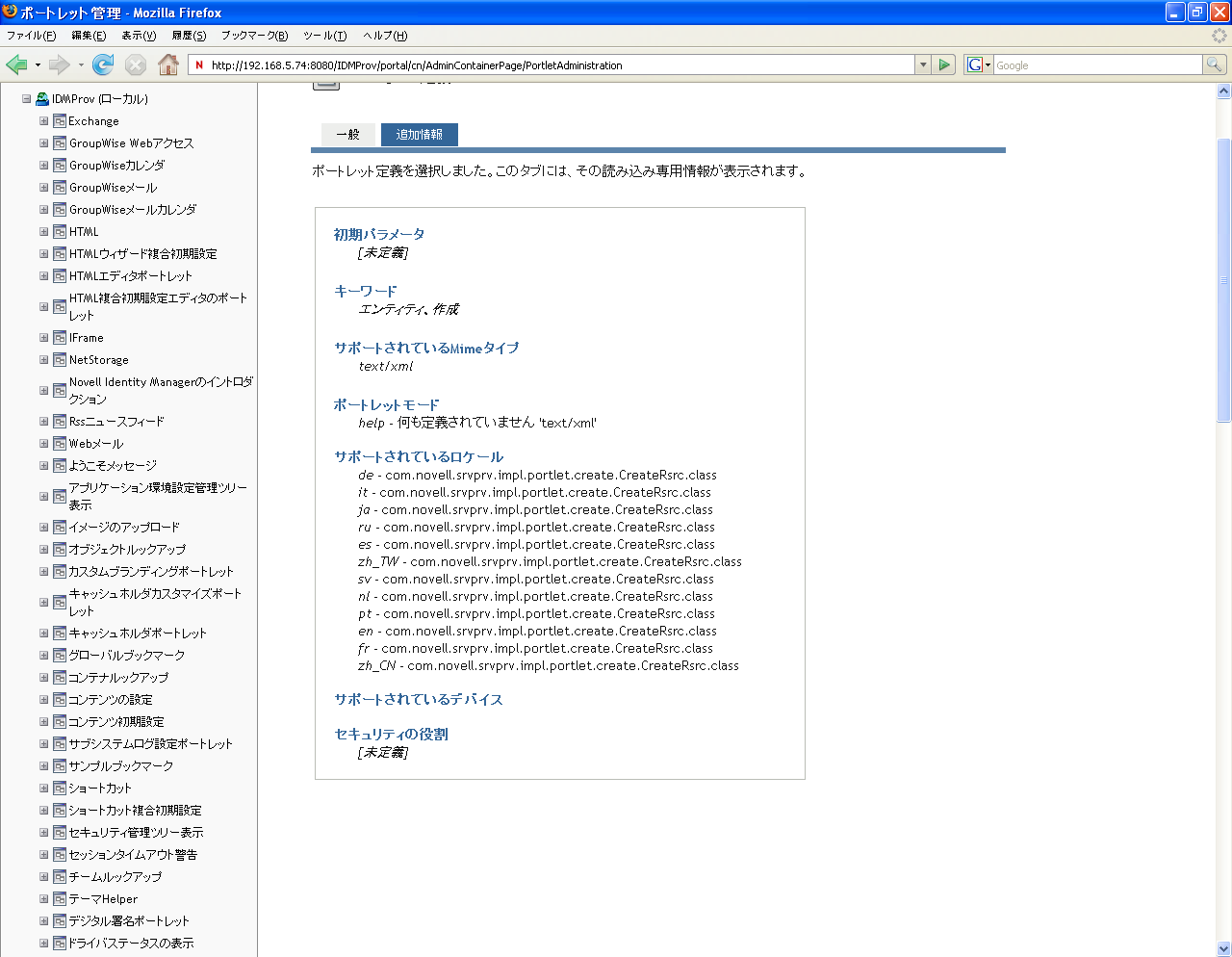Screen dimensions: 1232x957
Task: Click the Exchange portlet icon
Action: pos(60,121)
